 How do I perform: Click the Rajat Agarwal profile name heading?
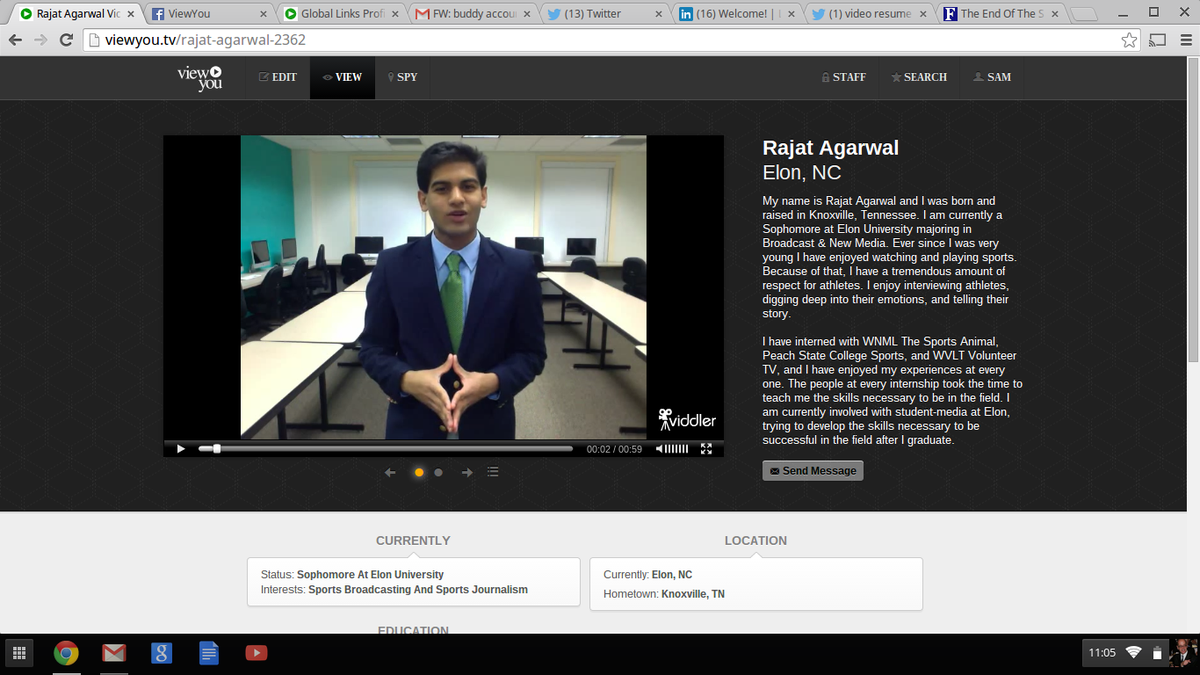(830, 148)
